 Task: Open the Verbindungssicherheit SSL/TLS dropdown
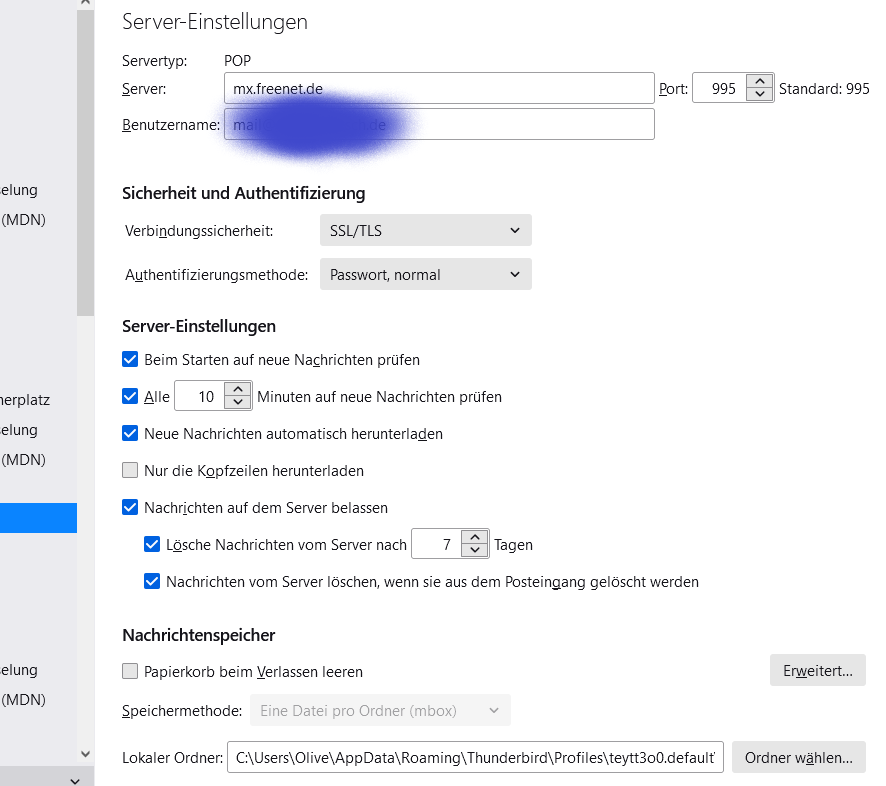tap(425, 230)
